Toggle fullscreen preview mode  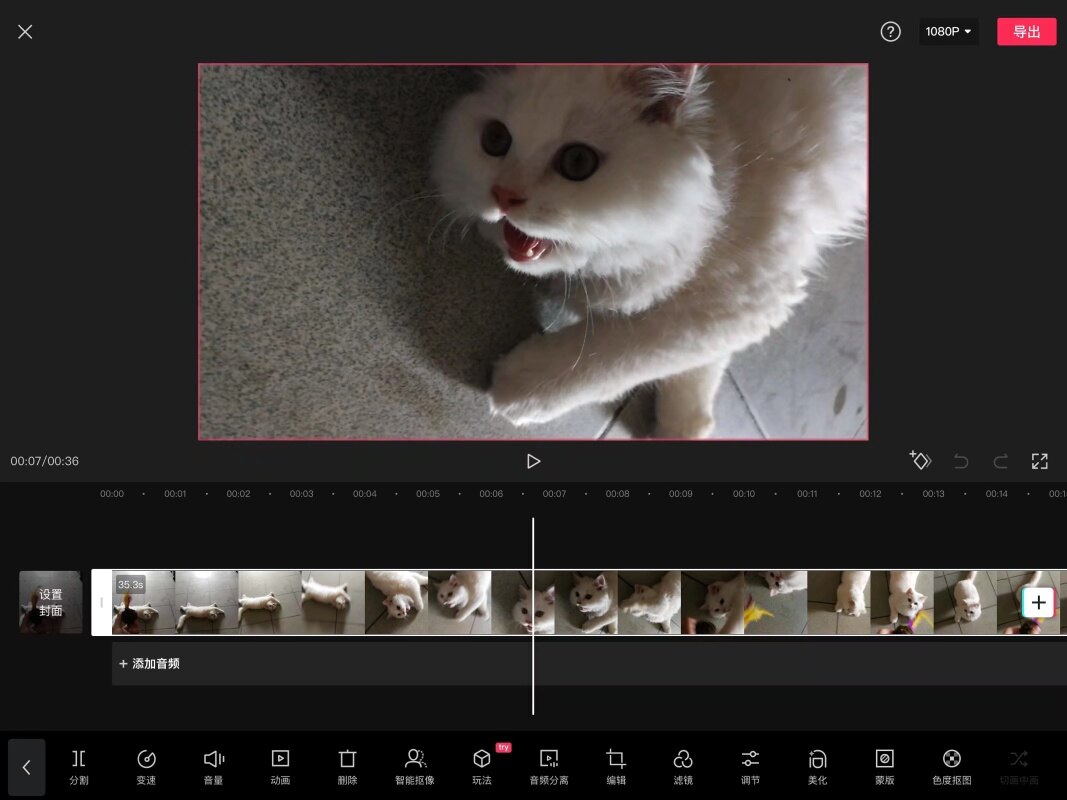(1039, 461)
